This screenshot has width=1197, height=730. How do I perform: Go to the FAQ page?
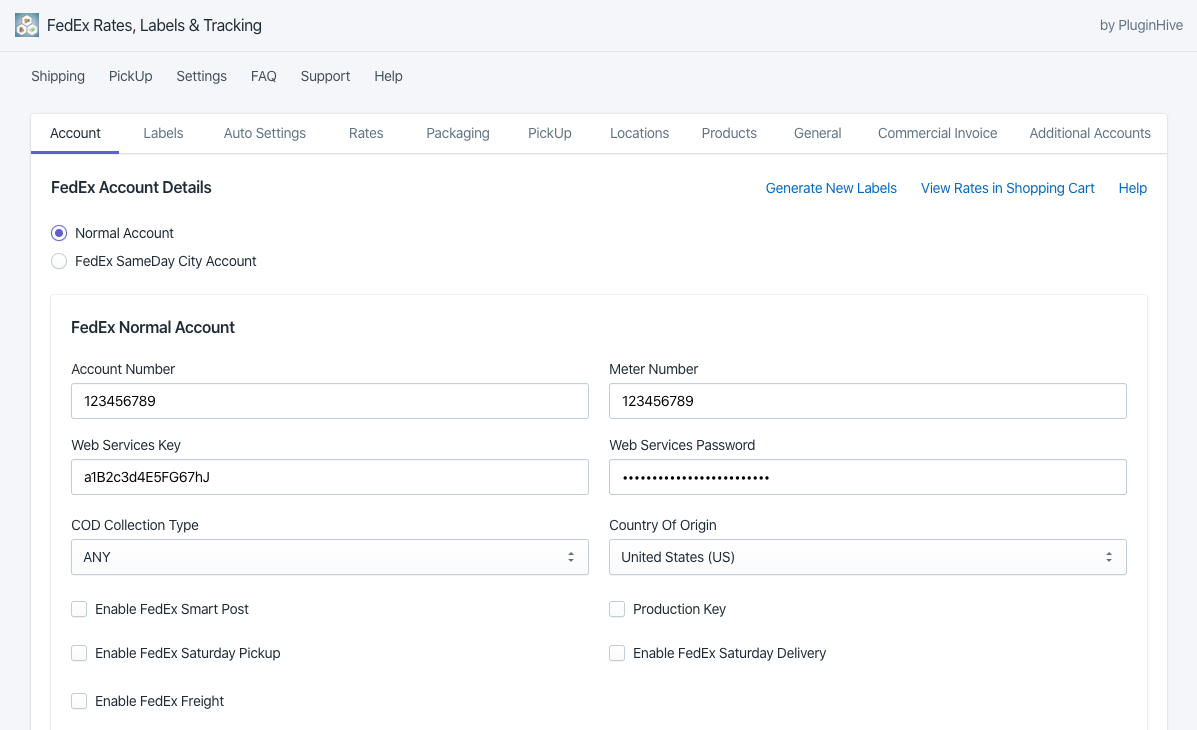tap(263, 76)
